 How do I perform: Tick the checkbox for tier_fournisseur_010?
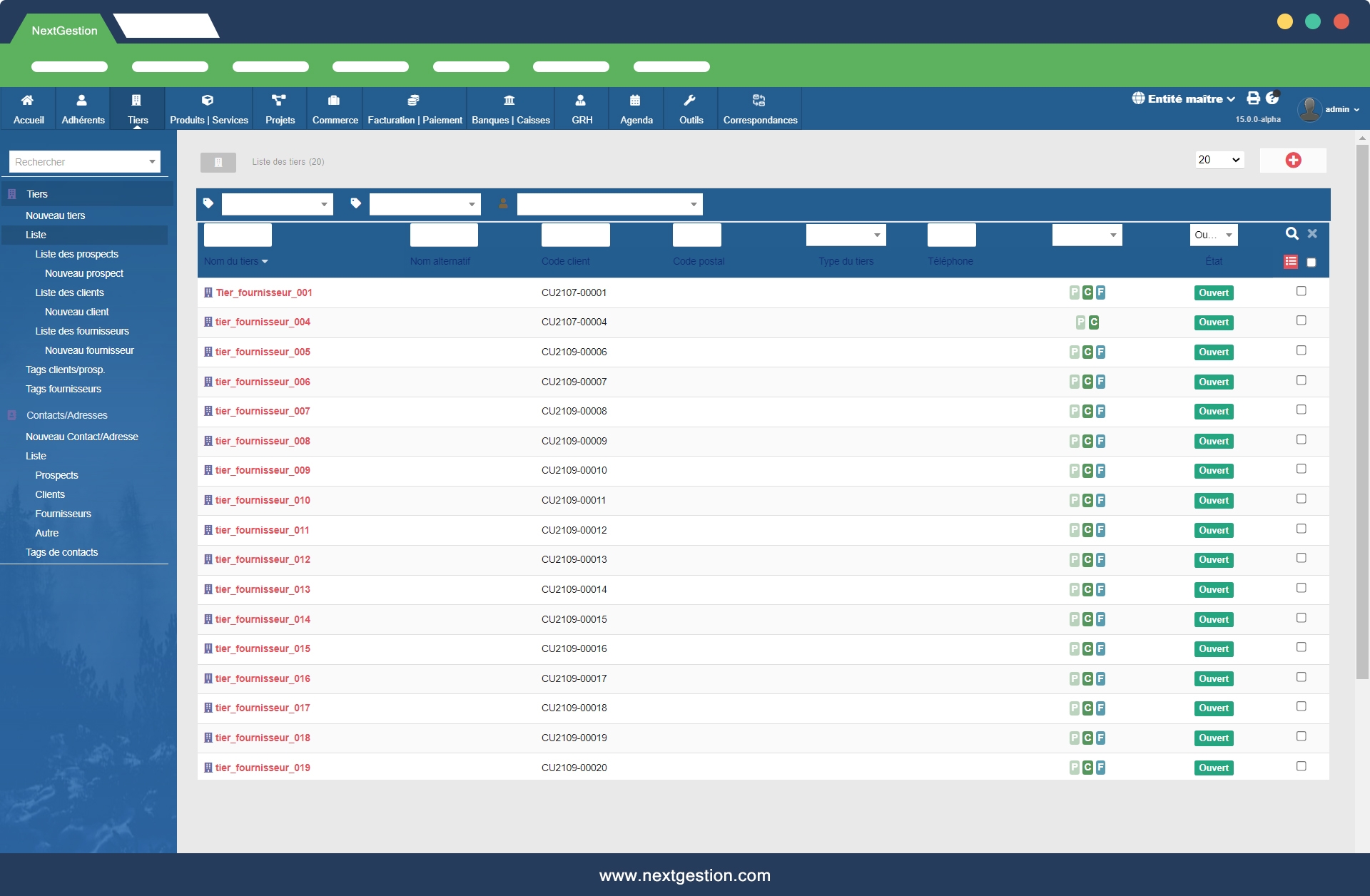1301,499
